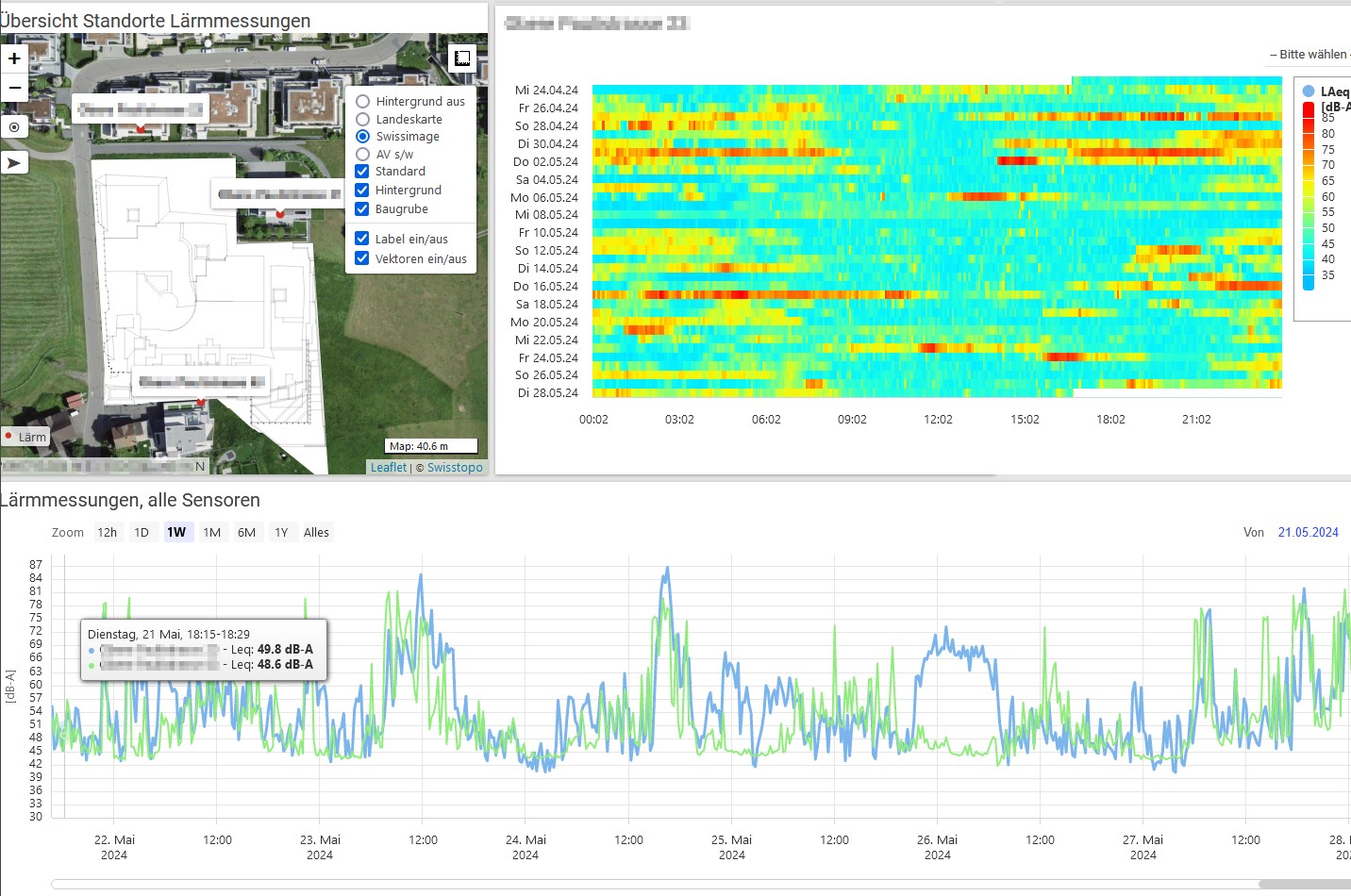Set chart zoom to 12h

point(108,532)
